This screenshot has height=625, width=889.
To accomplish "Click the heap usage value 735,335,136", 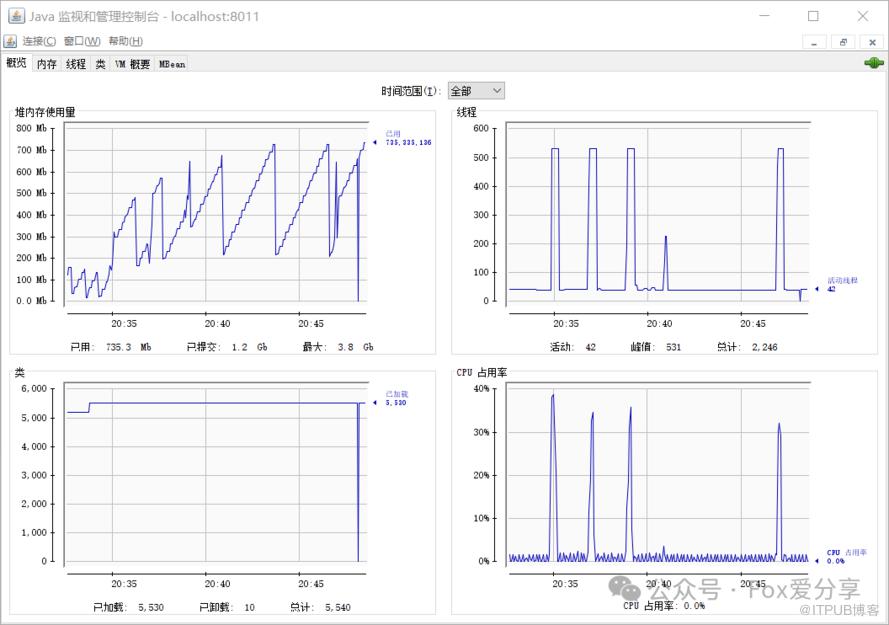I will tap(408, 142).
